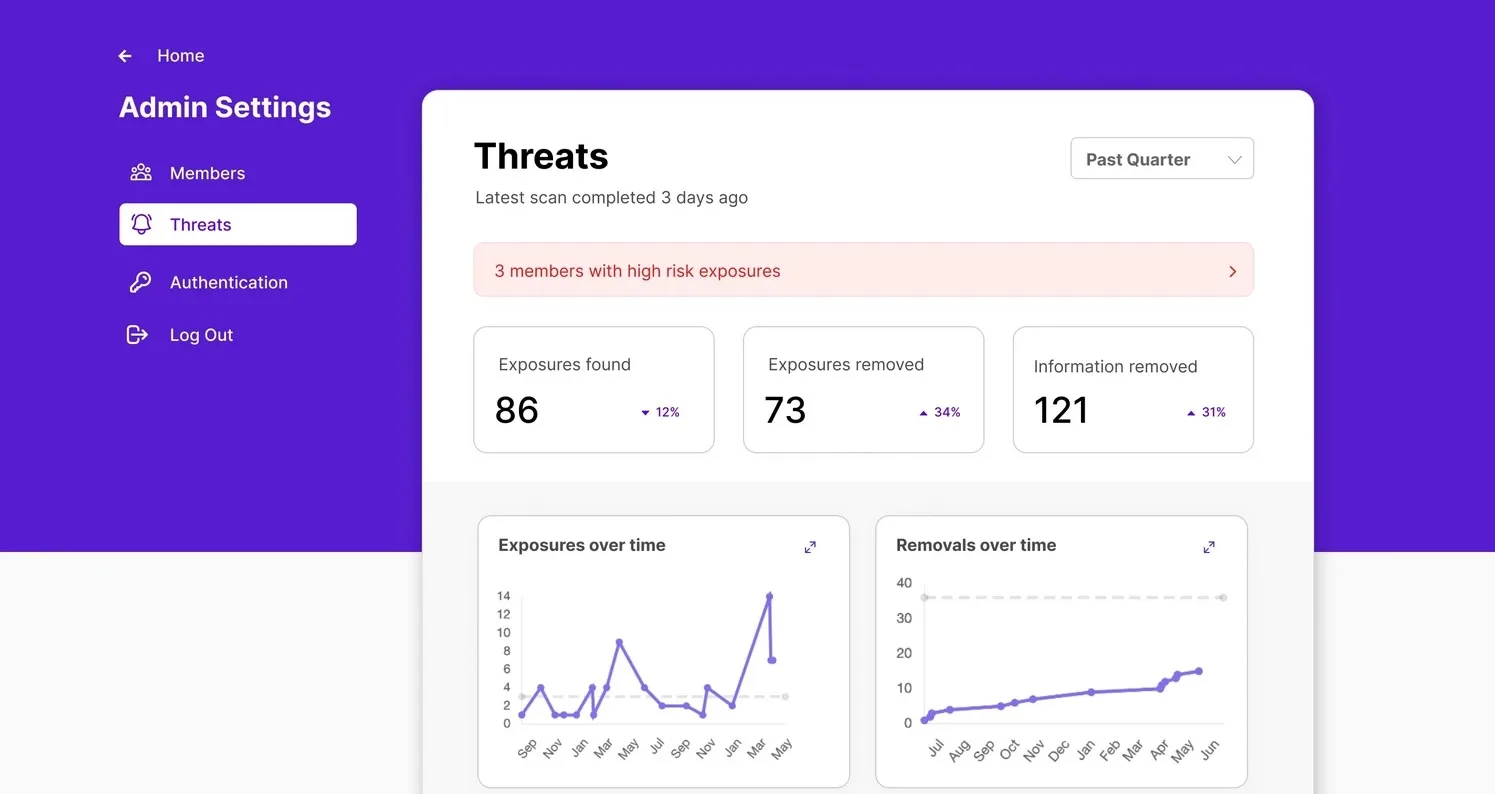
Task: Click the March peak on Exposures chart
Action: click(767, 596)
